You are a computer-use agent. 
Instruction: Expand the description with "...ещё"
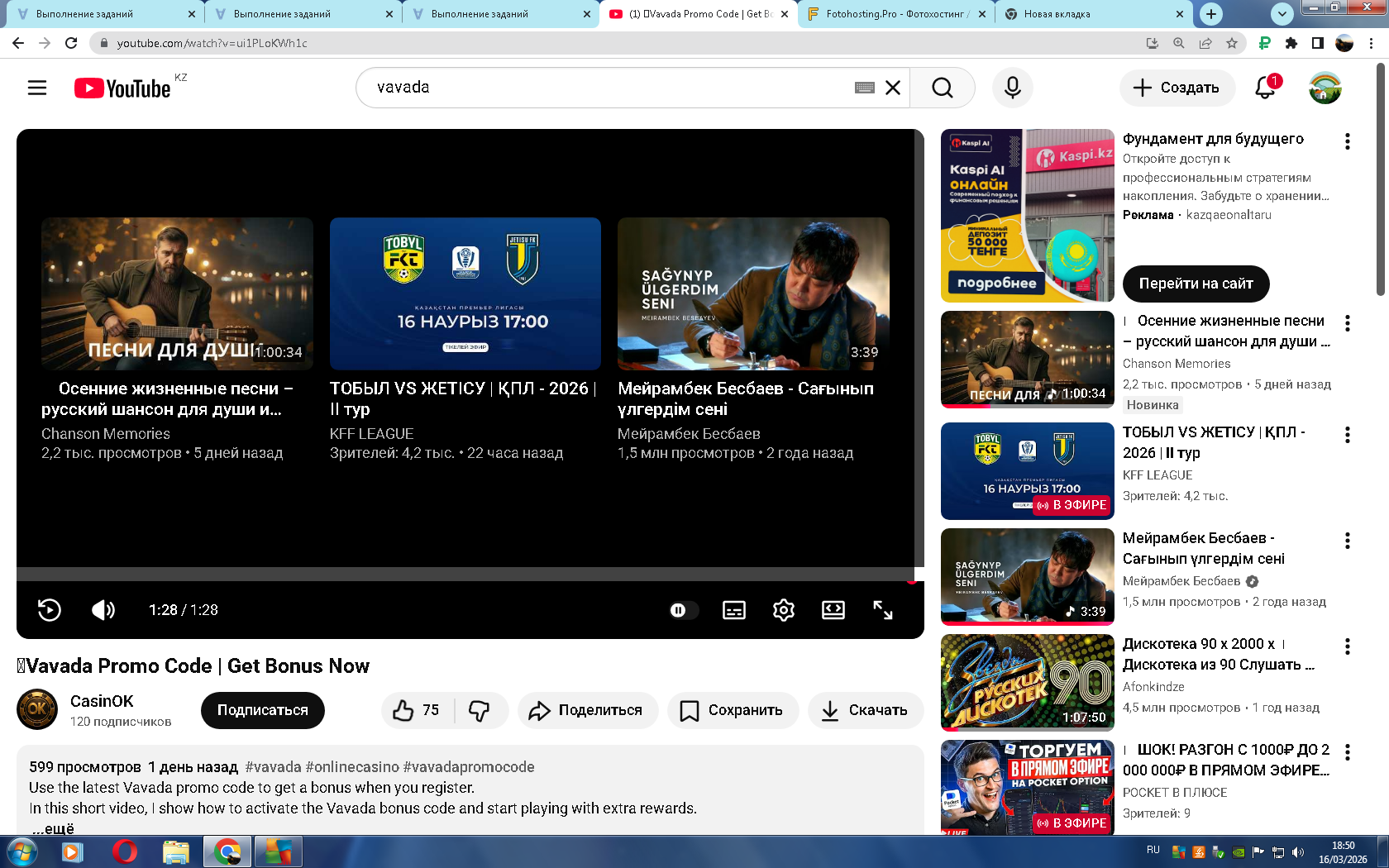tap(54, 828)
